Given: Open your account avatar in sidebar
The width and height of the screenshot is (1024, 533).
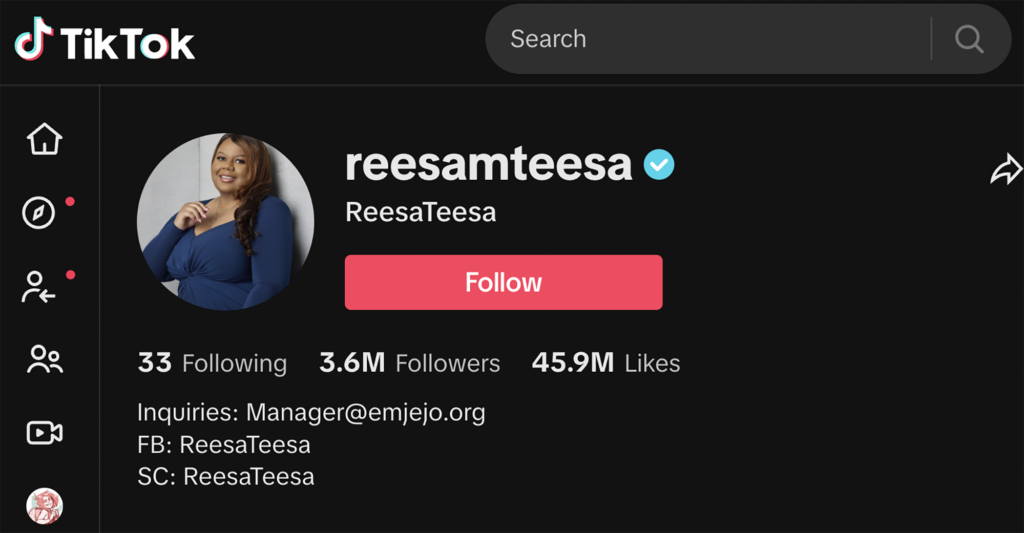Looking at the screenshot, I should tap(44, 506).
